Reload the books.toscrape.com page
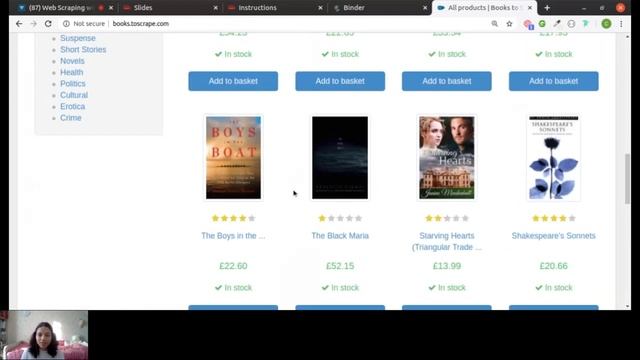The image size is (640, 360). 48,24
